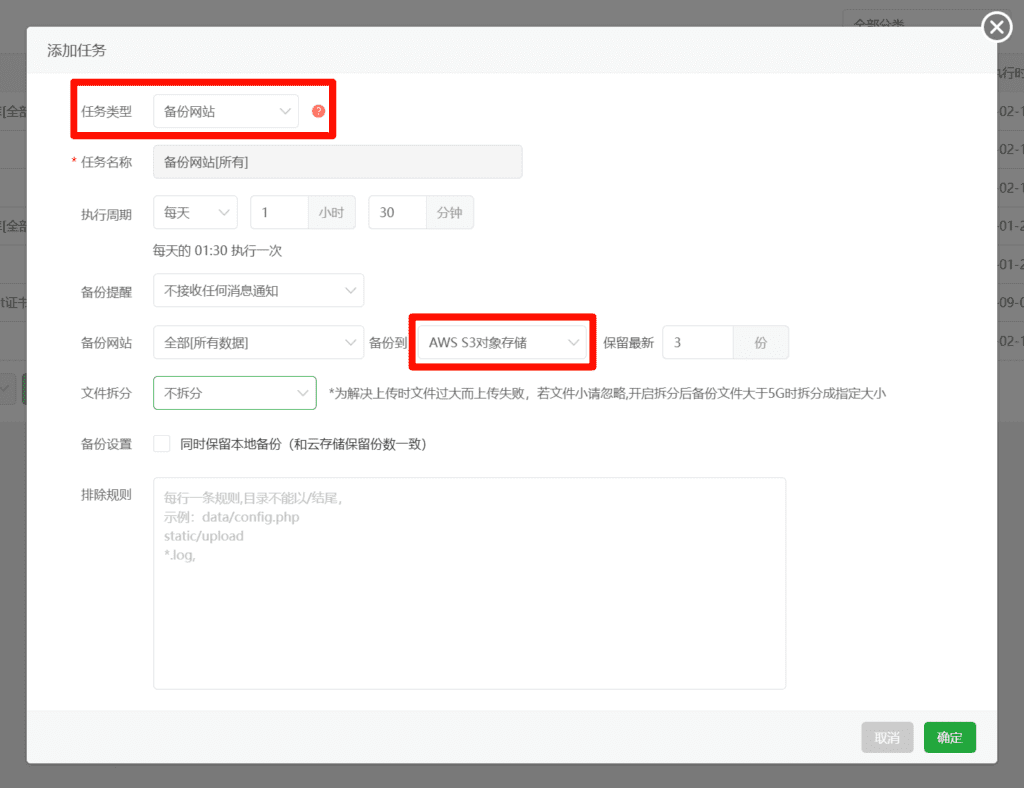
Task: Enable the 同时保留本地备份 checkbox
Action: (x=162, y=444)
